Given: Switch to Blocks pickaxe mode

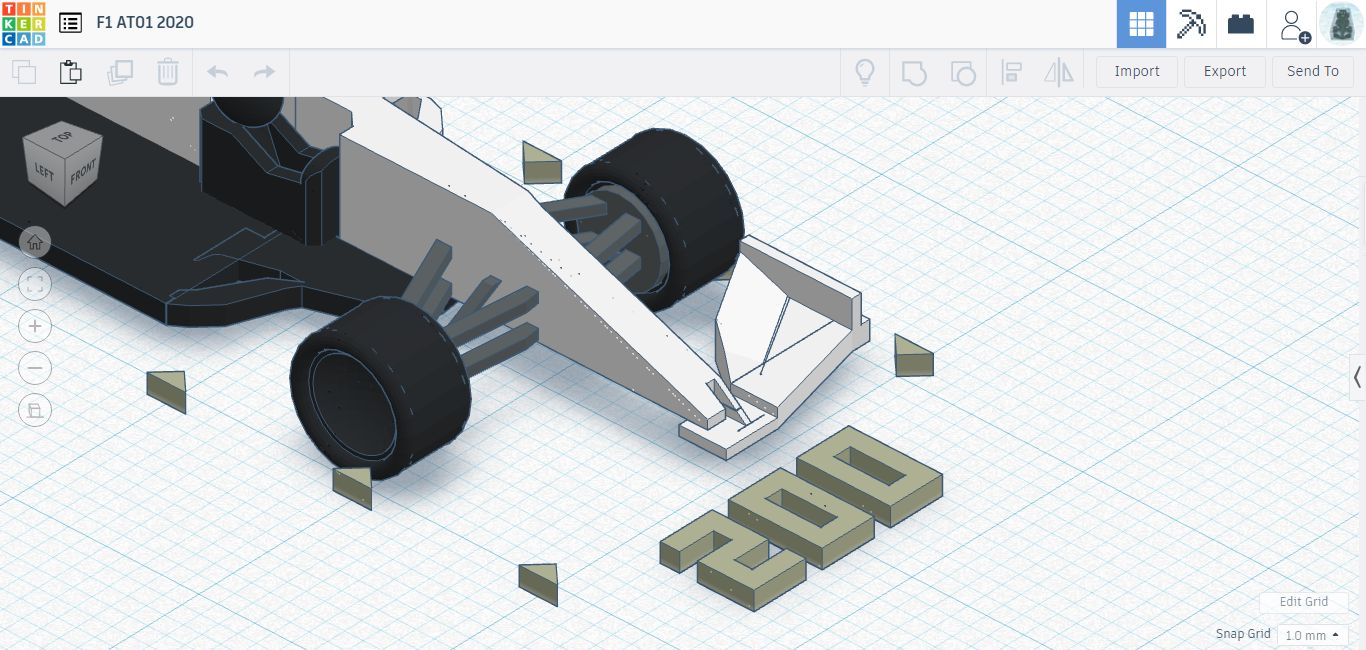Looking at the screenshot, I should click(1191, 24).
